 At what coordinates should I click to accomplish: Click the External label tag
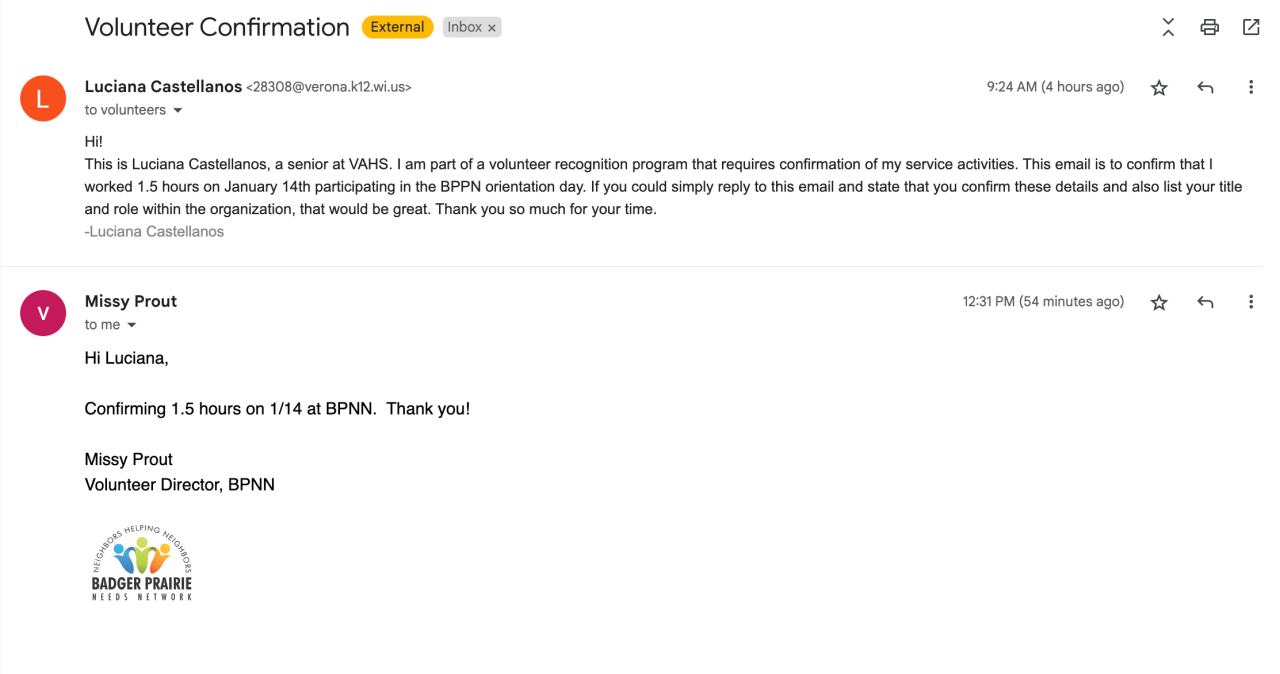click(x=397, y=27)
